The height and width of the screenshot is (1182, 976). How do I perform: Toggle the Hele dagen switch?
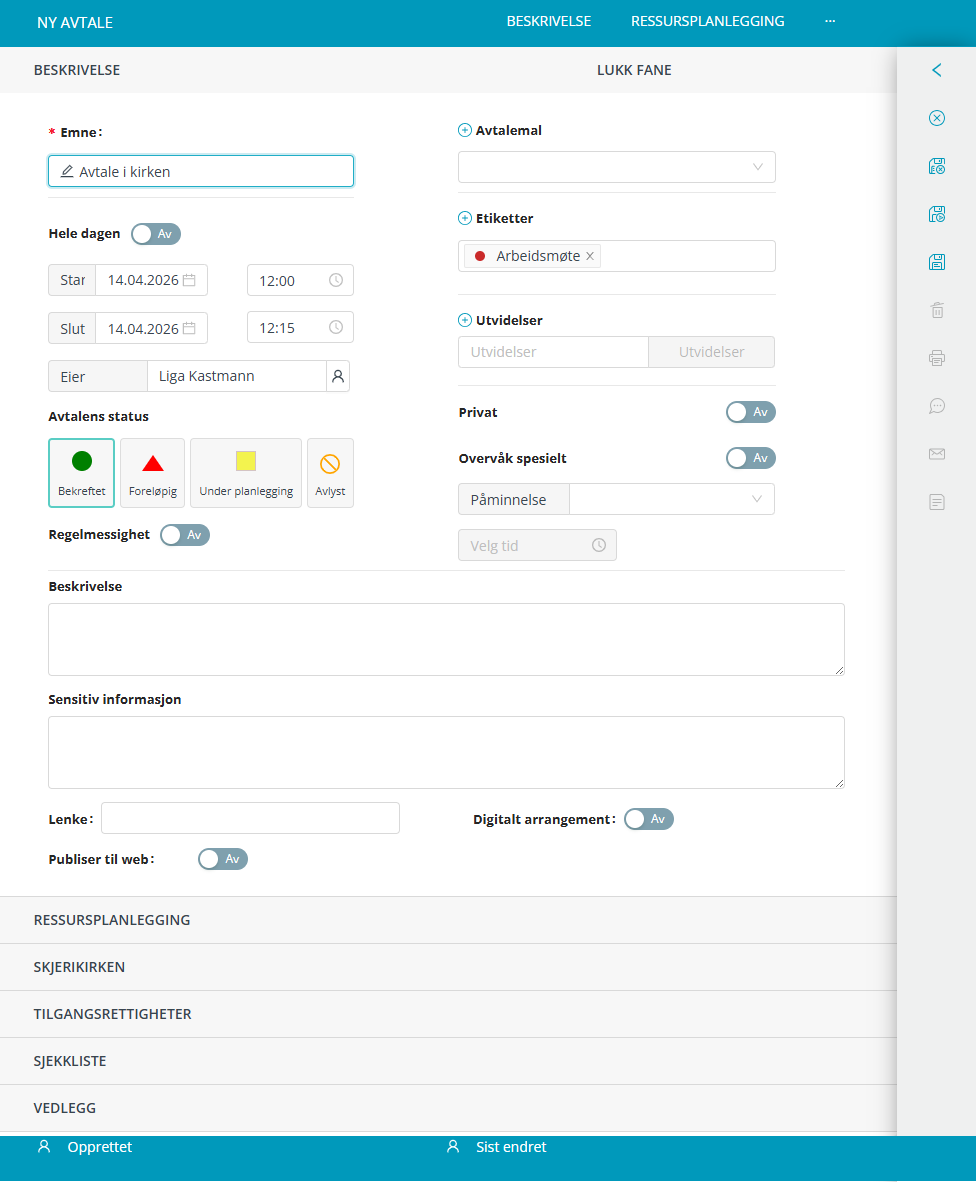(x=156, y=234)
